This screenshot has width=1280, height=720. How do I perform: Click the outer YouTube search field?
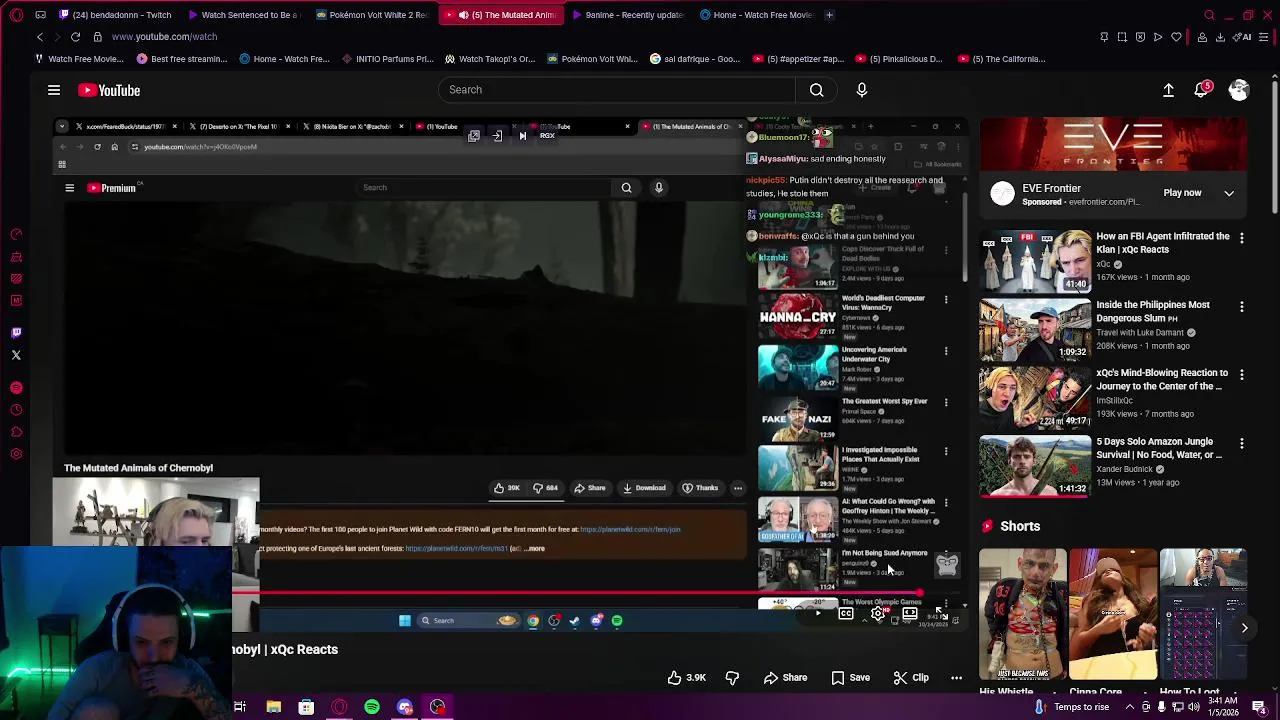(617, 90)
